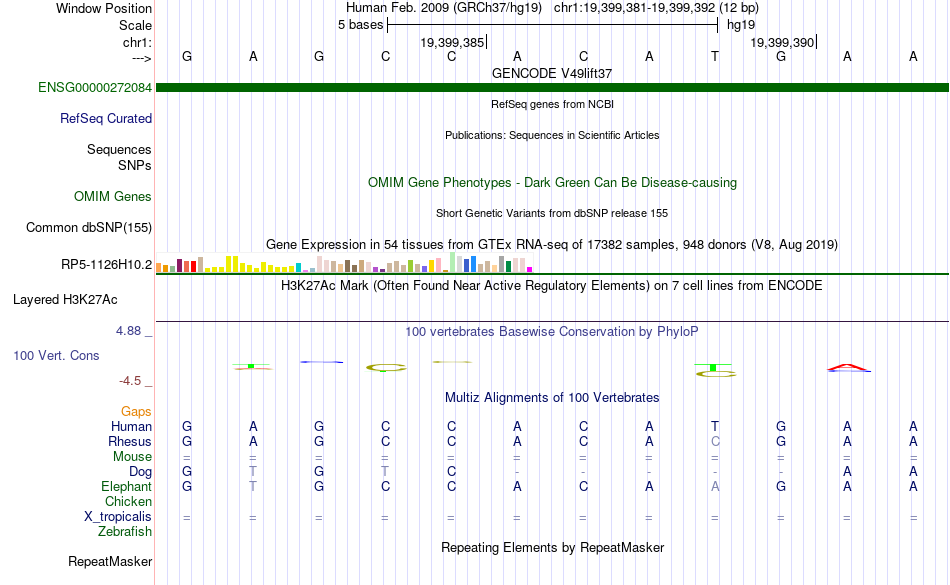Select the Zebrafish alignment row label
Screen dimensions: 950x585
coord(125,531)
